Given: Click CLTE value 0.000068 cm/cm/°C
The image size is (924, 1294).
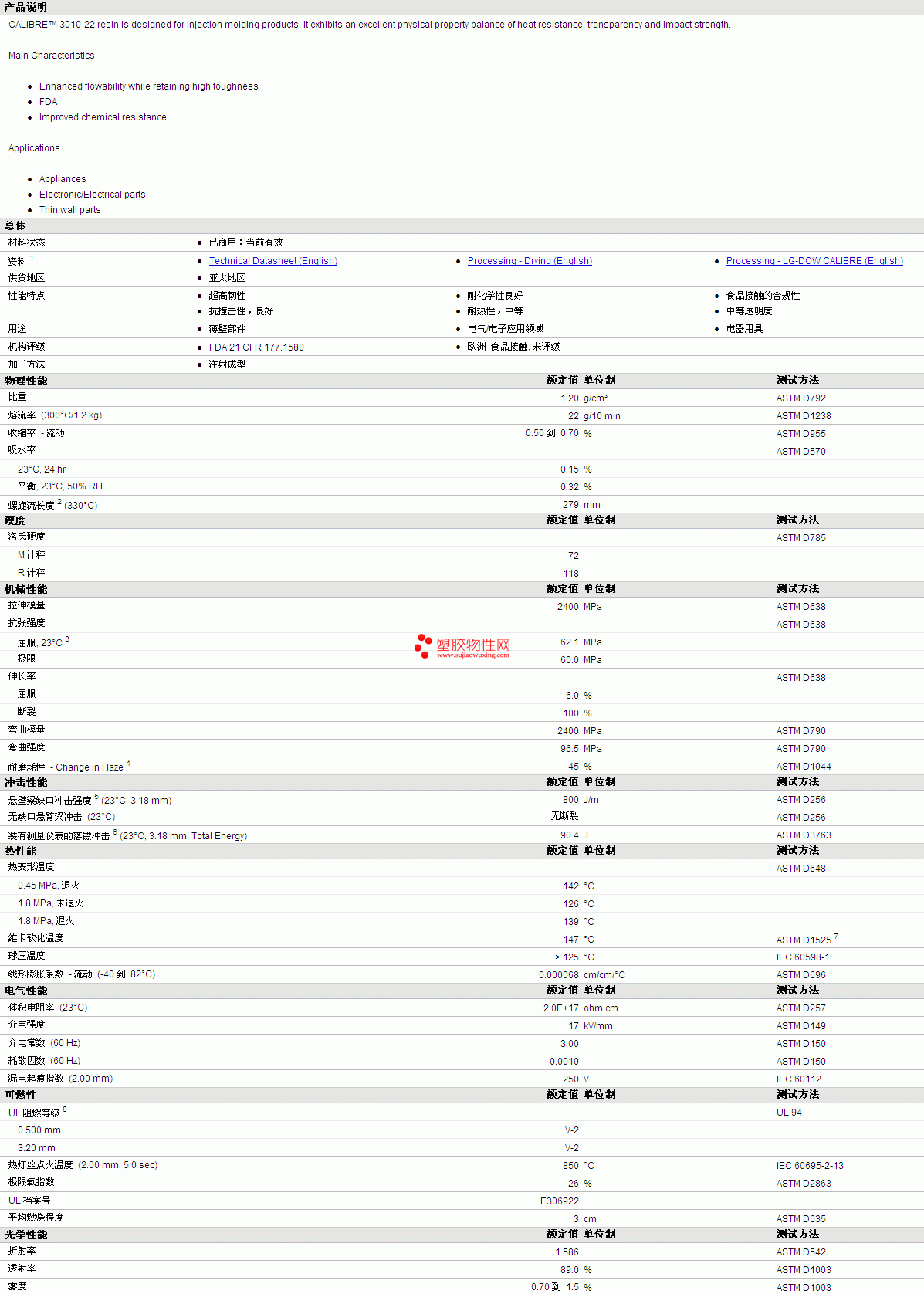Looking at the screenshot, I should click(x=582, y=975).
